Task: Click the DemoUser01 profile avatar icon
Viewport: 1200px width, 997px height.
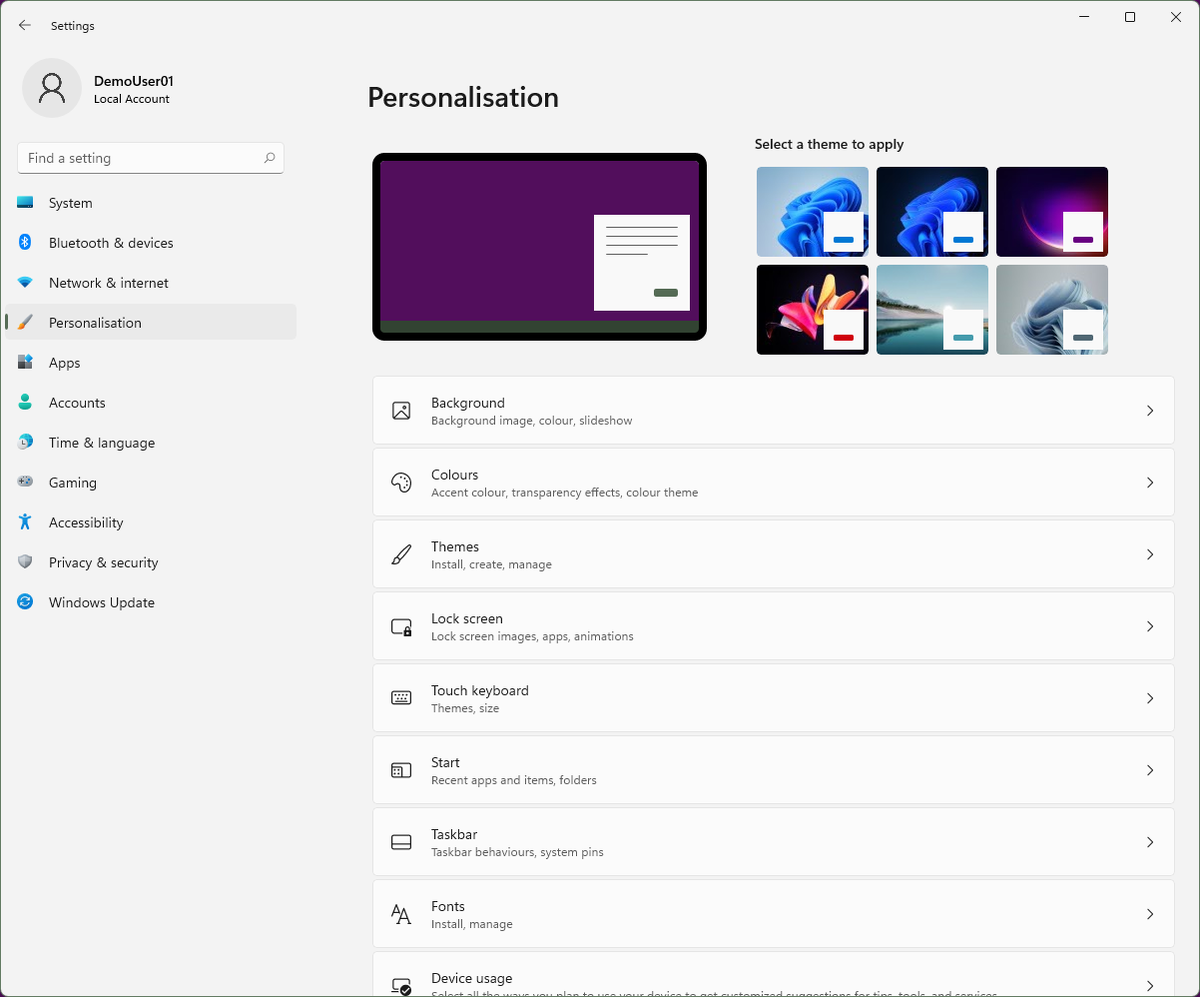Action: [x=52, y=88]
